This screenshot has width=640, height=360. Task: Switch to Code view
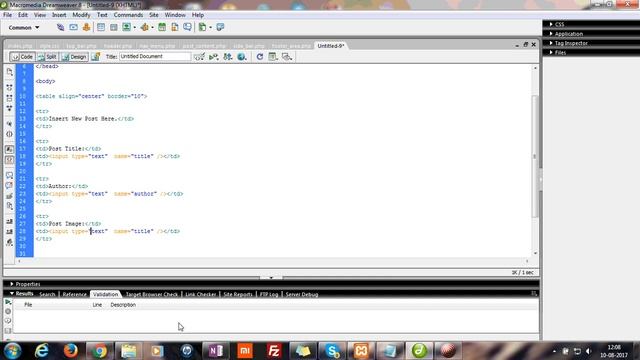pos(22,57)
